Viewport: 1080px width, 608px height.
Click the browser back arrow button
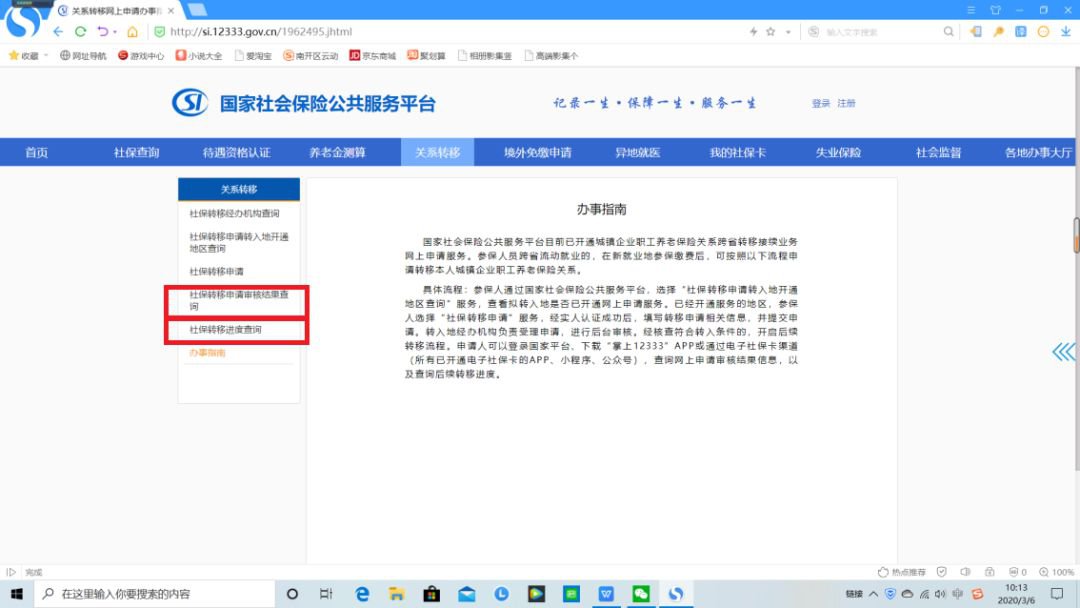click(58, 32)
